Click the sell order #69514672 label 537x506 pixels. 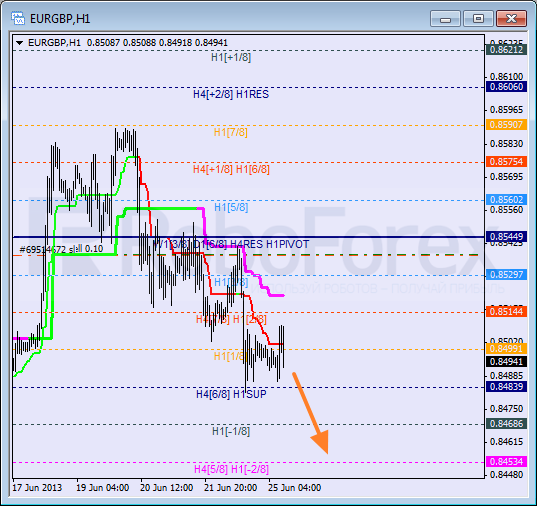click(61, 249)
